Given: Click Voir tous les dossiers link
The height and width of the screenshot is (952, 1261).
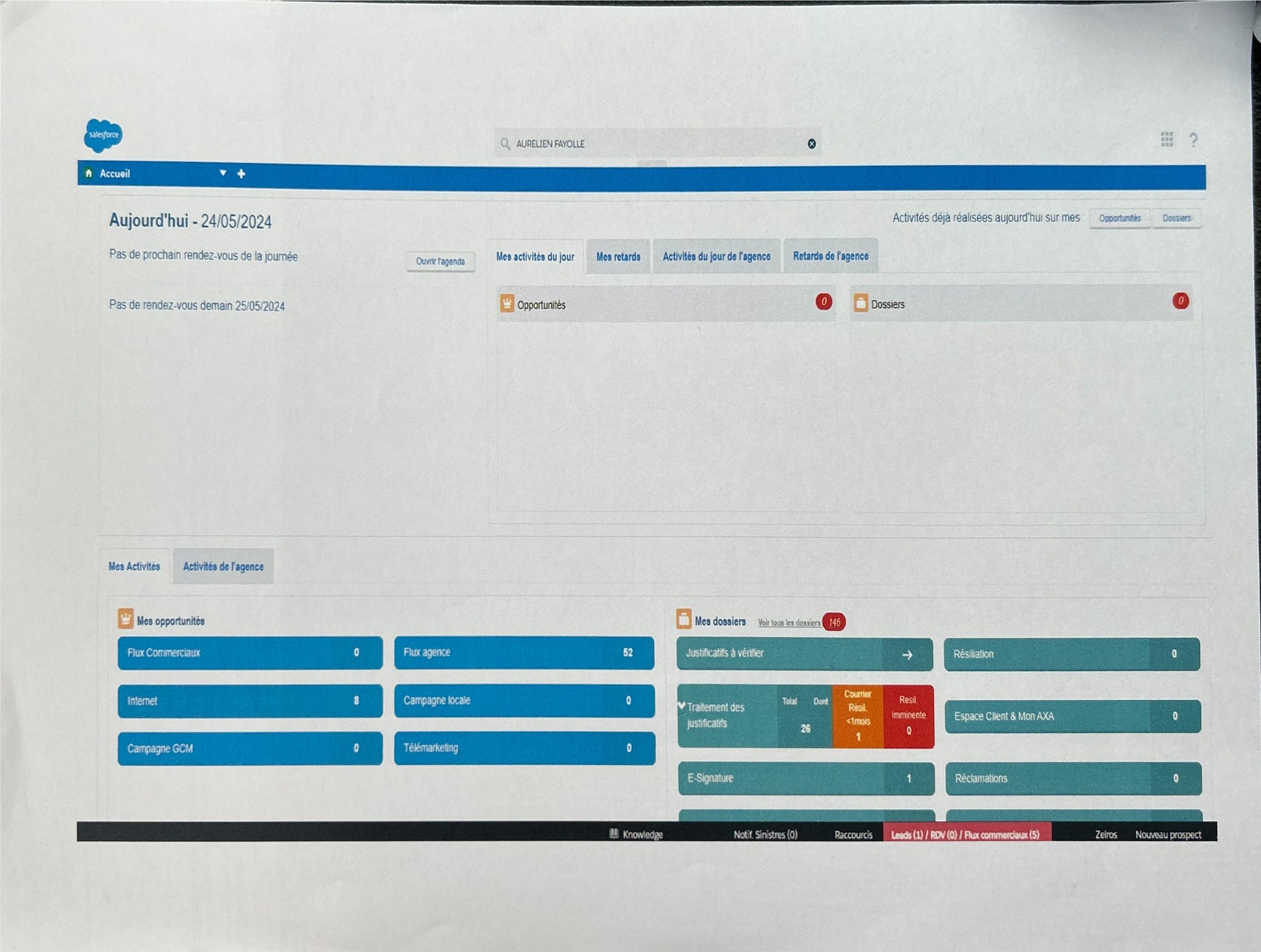Looking at the screenshot, I should click(x=789, y=622).
